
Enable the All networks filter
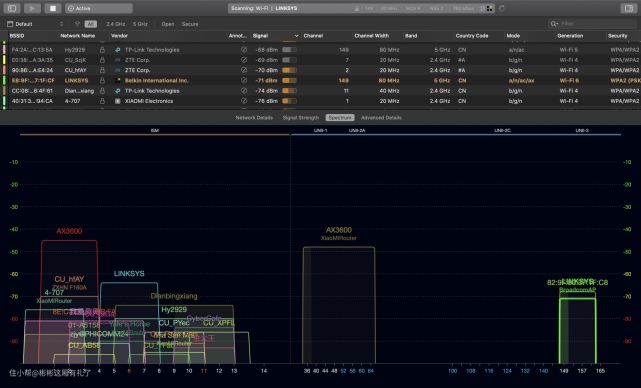(x=91, y=24)
